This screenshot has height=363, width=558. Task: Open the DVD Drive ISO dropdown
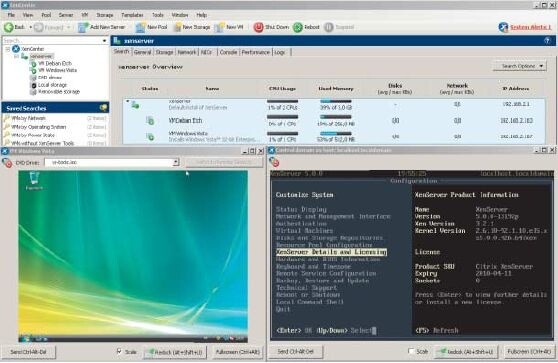(x=176, y=162)
